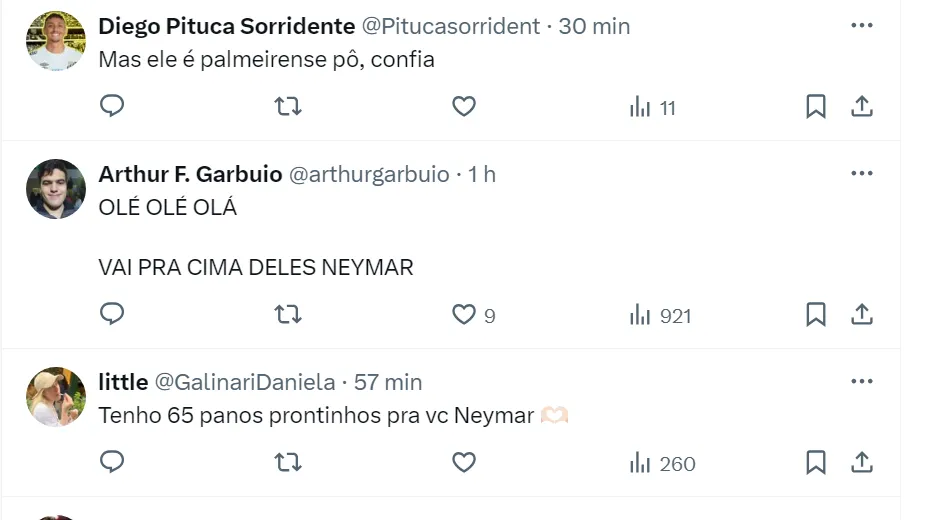Open more options on little's tweet

[862, 382]
